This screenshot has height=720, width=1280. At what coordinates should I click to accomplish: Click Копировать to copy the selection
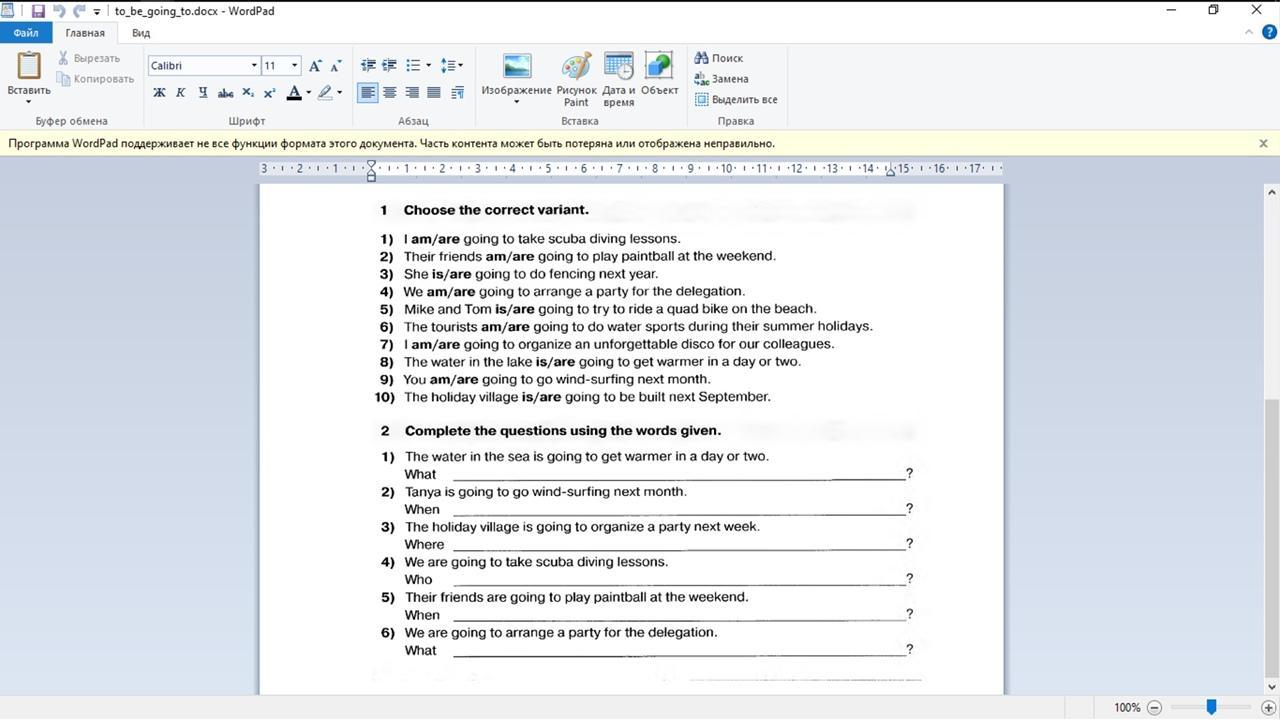(x=95, y=79)
